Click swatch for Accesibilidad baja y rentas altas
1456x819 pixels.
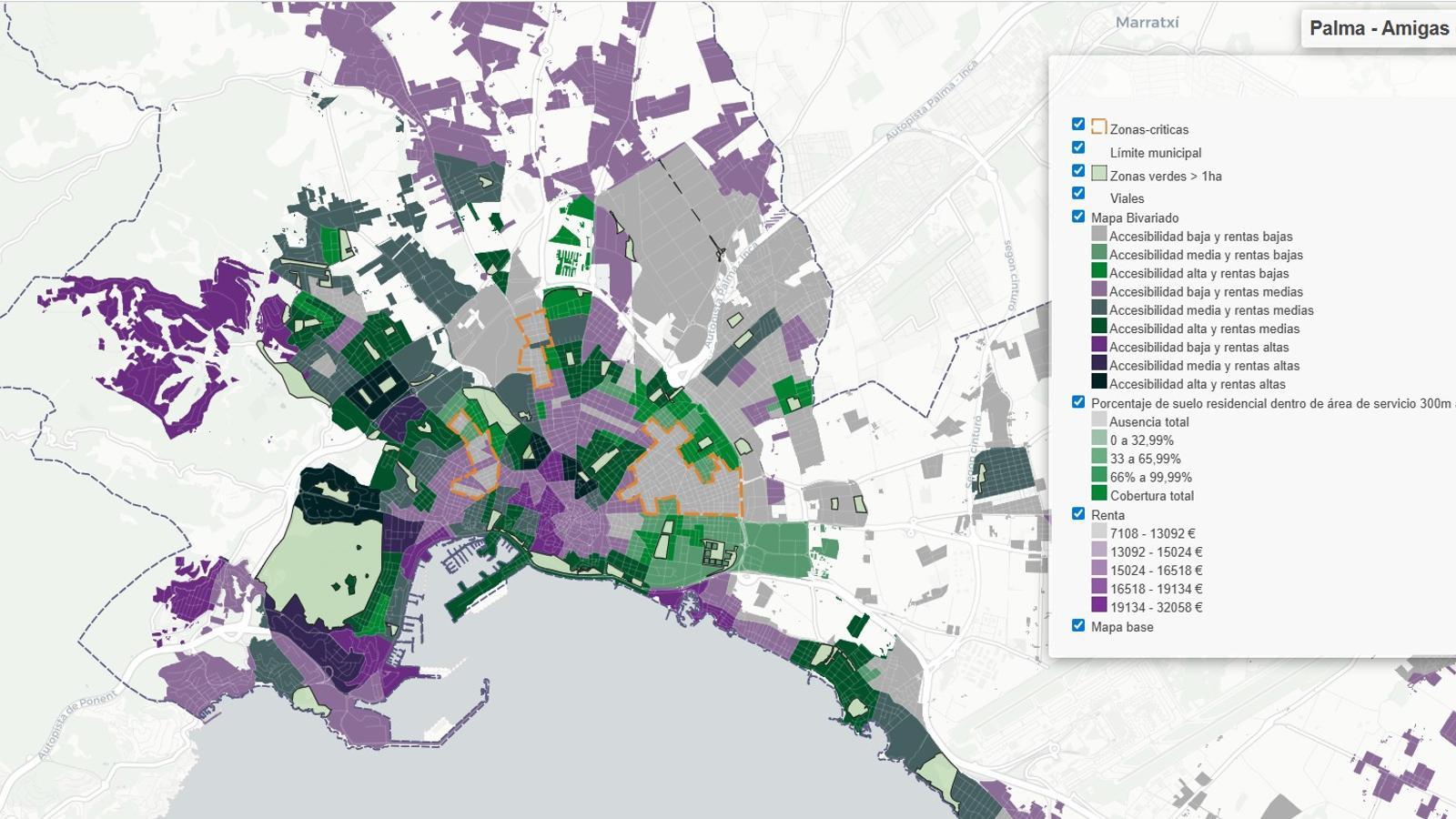pos(1099,346)
